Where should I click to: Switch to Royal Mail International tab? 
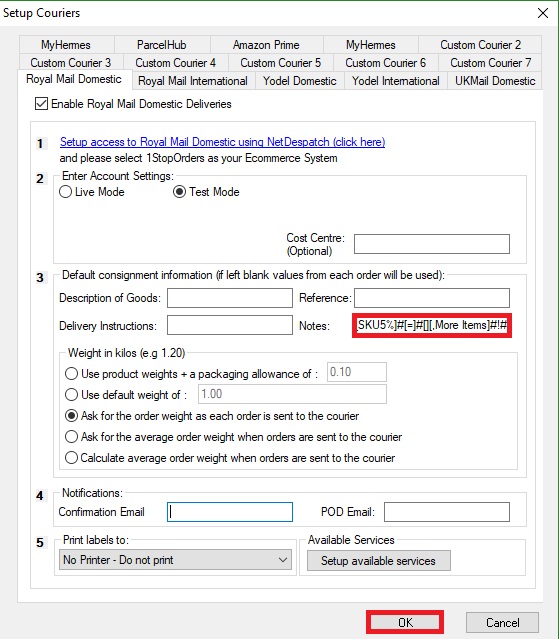tap(193, 81)
